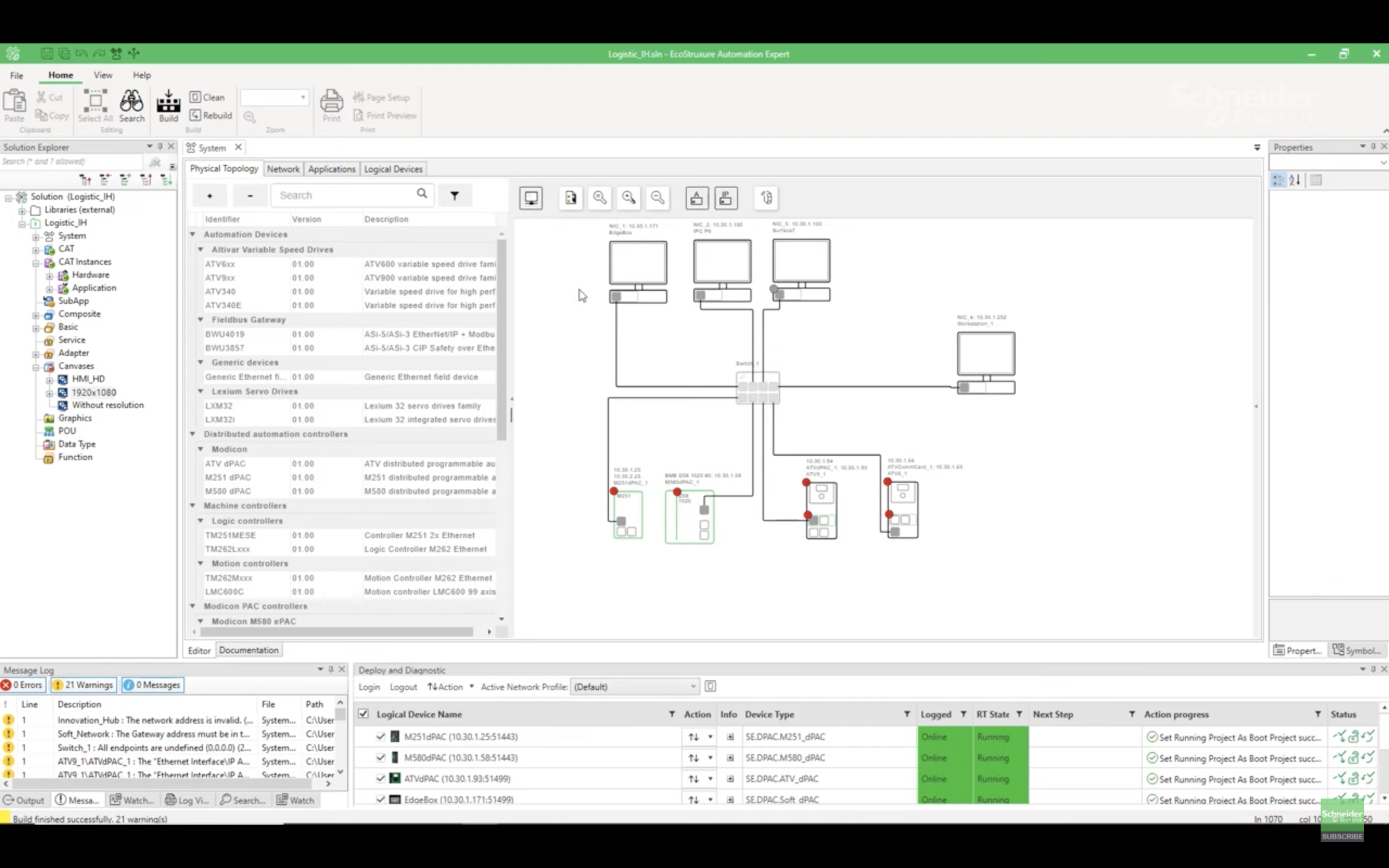Image resolution: width=1389 pixels, height=868 pixels.
Task: Open the Output panel tab
Action: click(x=23, y=800)
